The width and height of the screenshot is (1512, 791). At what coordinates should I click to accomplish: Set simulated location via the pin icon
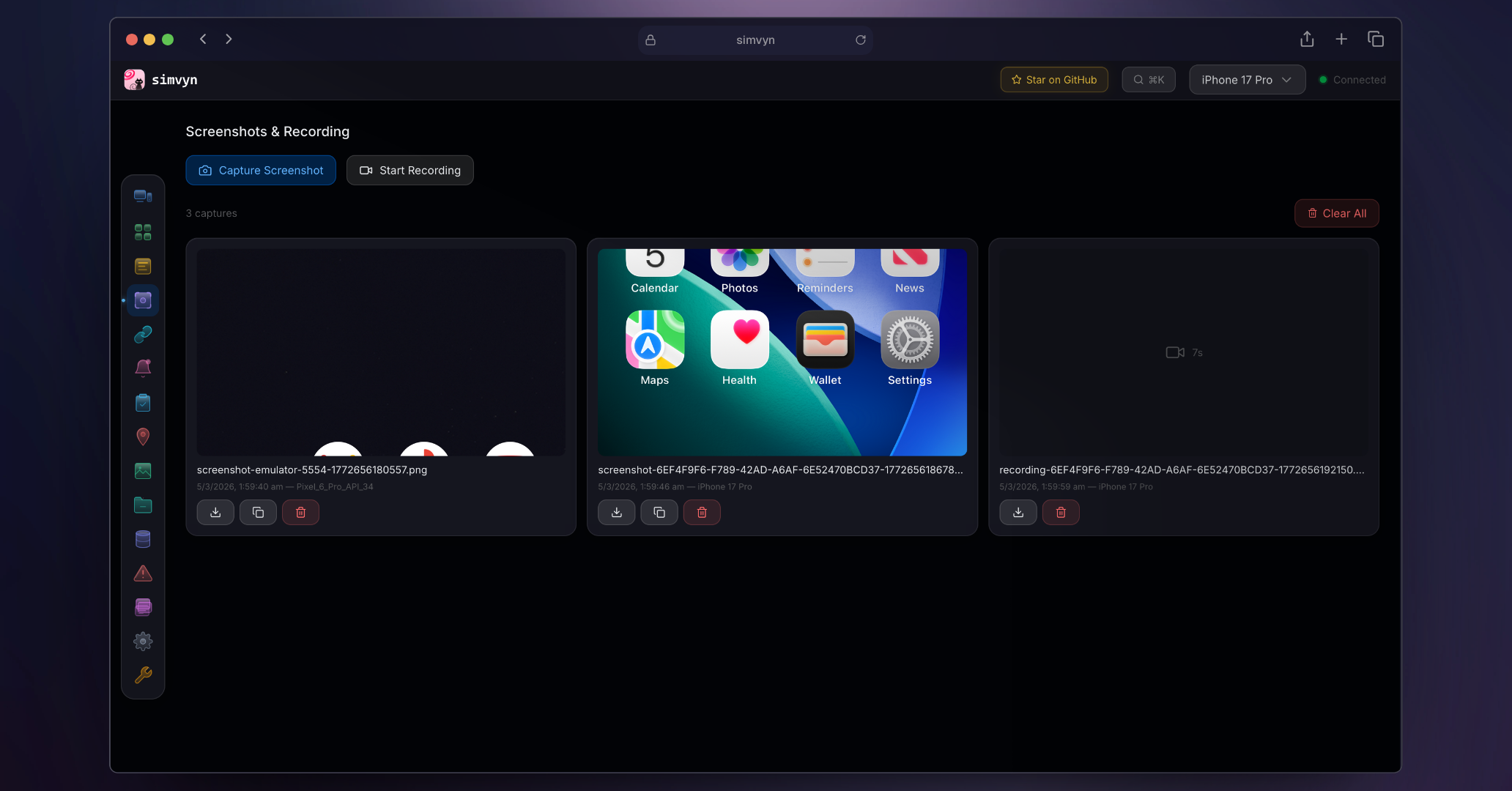(x=143, y=436)
